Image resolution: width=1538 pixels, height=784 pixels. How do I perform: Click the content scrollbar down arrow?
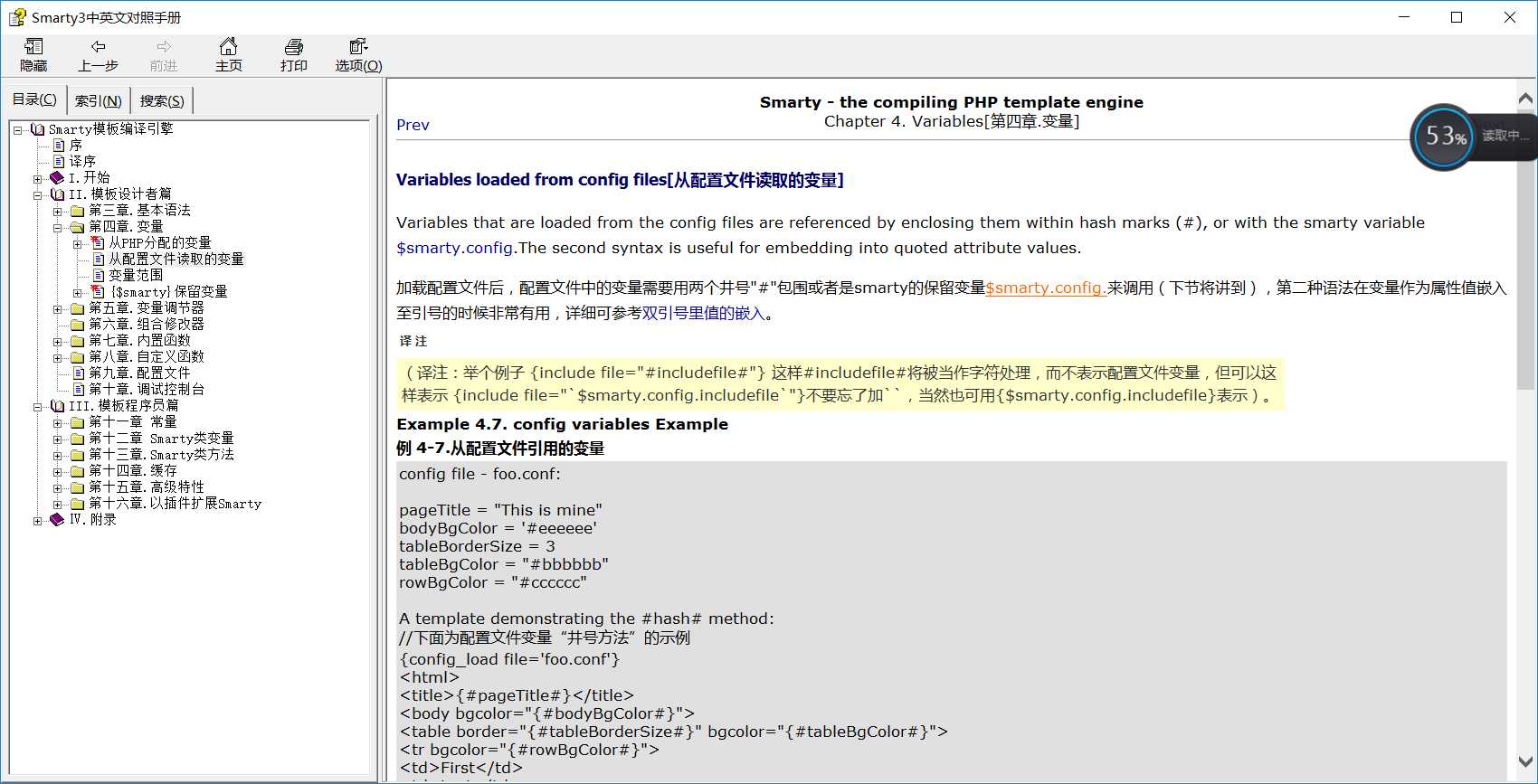click(x=1525, y=762)
